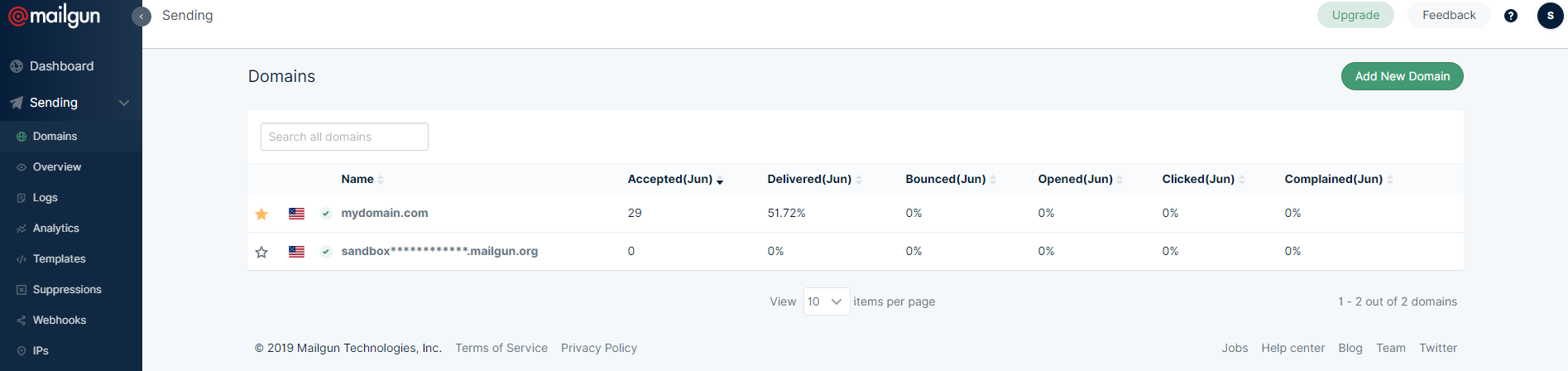Open Terms of Service link
This screenshot has width=1568, height=371.
pos(501,348)
